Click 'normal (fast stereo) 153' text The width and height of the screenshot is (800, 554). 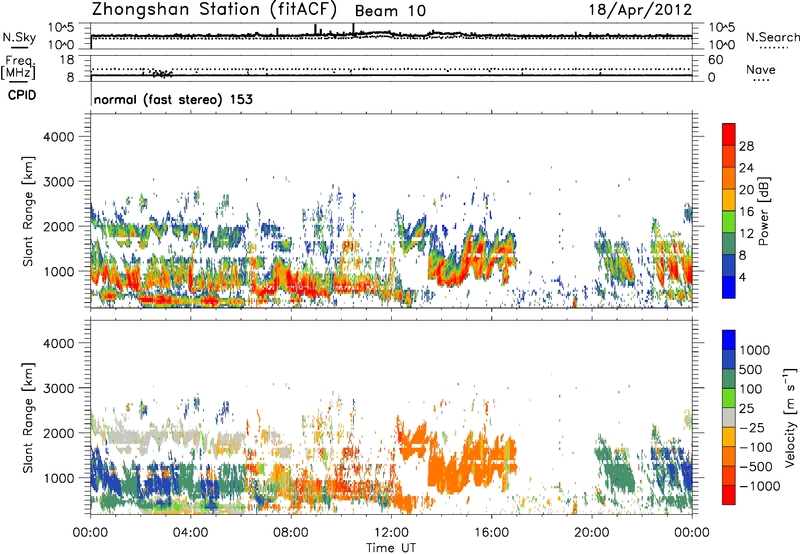(x=173, y=99)
